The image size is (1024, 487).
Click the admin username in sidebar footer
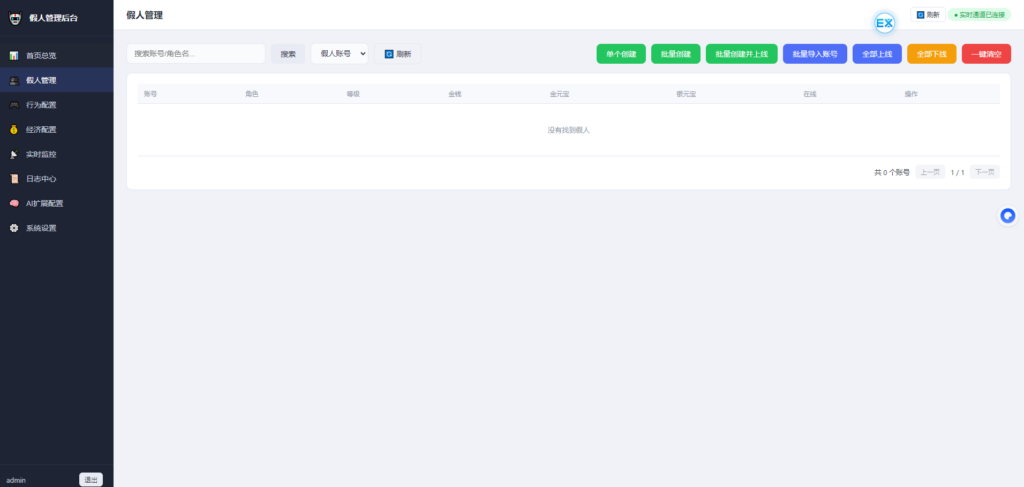pyautogui.click(x=16, y=480)
